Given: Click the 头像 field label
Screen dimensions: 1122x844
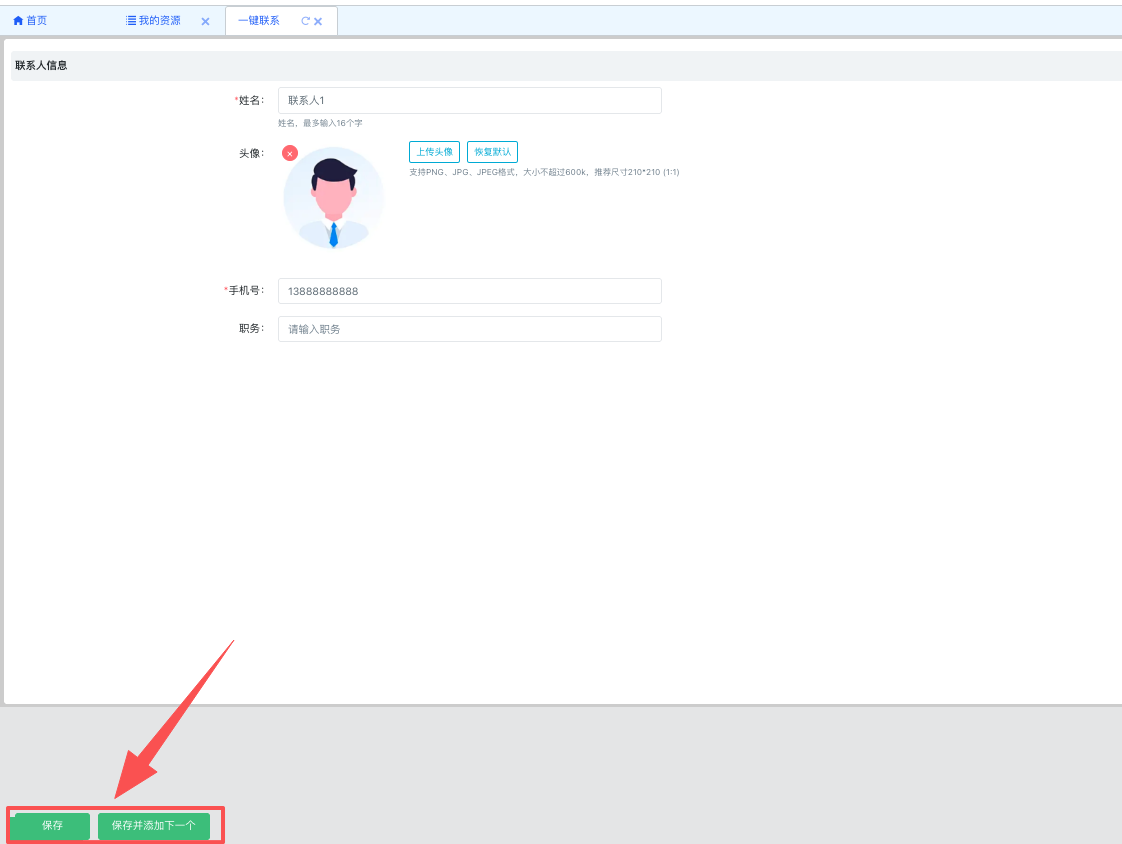Looking at the screenshot, I should click(250, 153).
